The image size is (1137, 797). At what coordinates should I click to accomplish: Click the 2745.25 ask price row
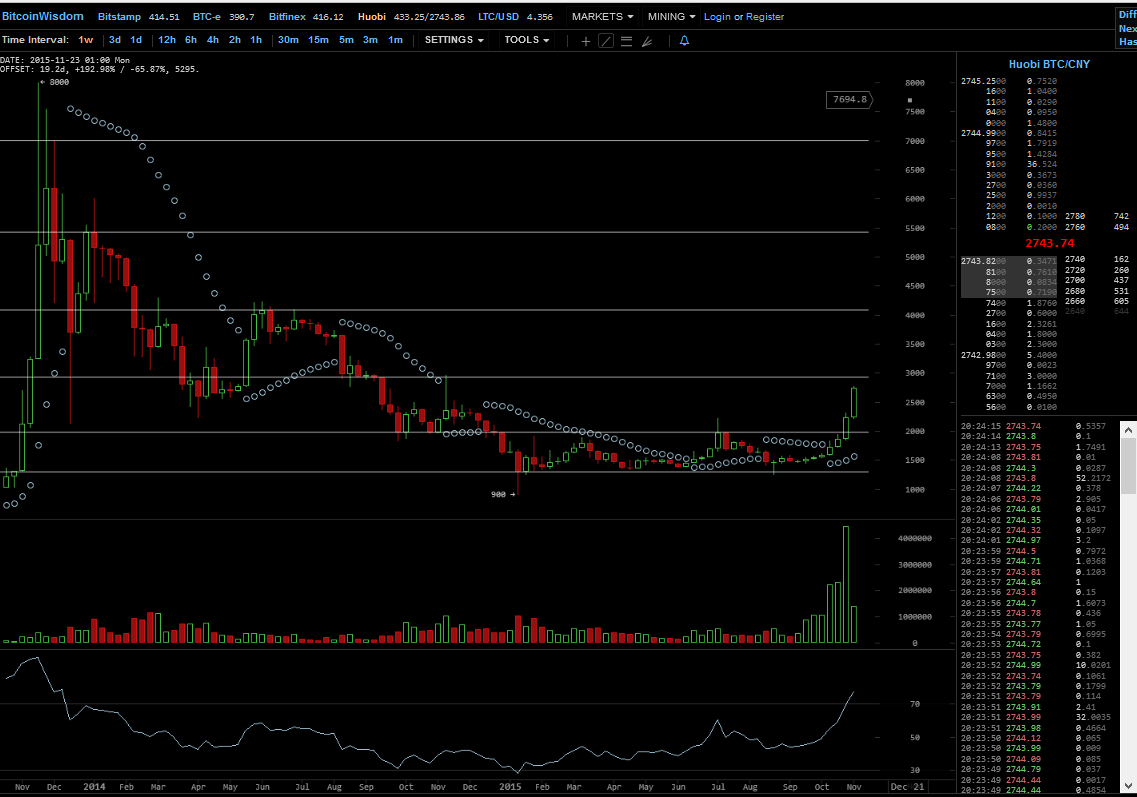[x=1009, y=81]
